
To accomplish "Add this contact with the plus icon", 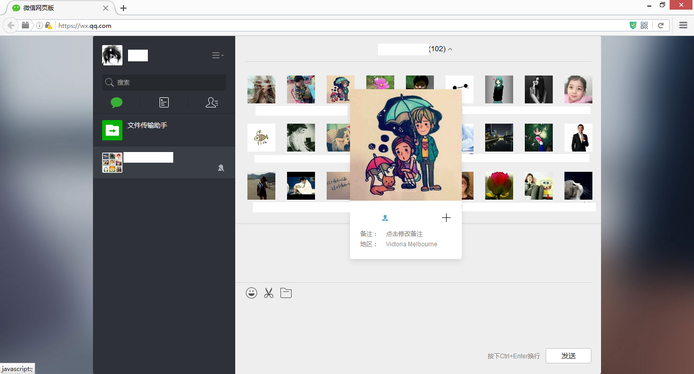I will click(446, 217).
